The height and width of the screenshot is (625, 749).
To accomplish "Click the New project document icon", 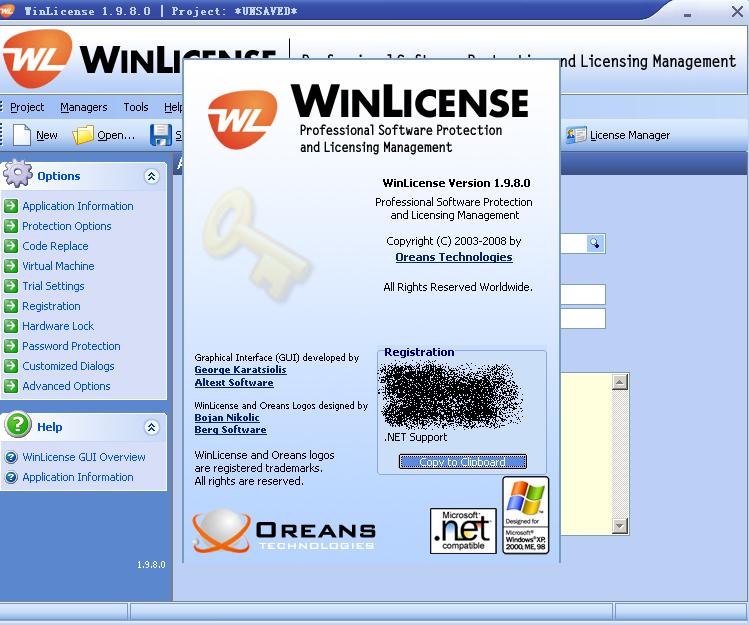I will pos(22,135).
